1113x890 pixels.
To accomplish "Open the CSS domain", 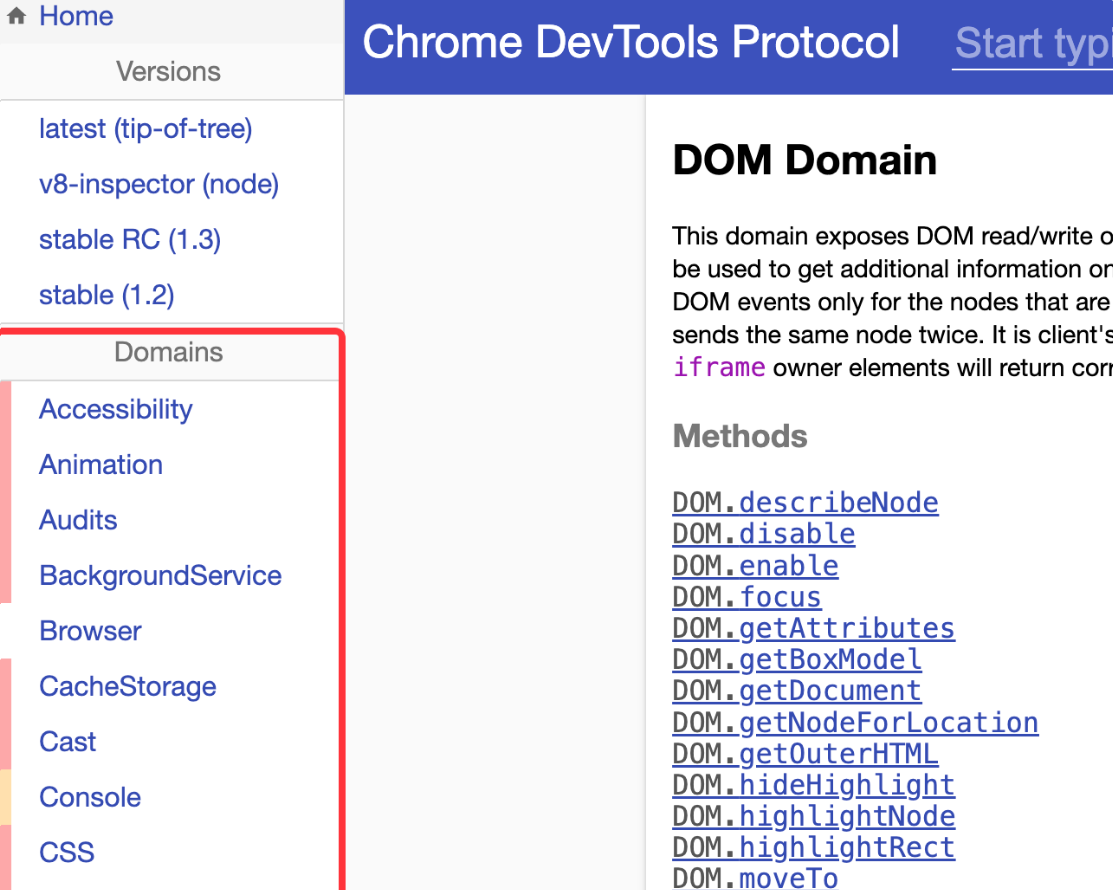I will click(67, 852).
